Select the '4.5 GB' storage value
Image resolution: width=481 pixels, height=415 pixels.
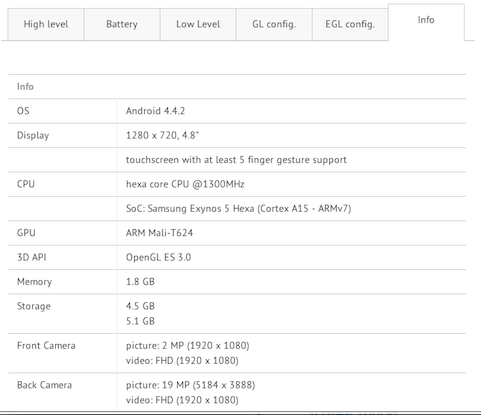(140, 306)
